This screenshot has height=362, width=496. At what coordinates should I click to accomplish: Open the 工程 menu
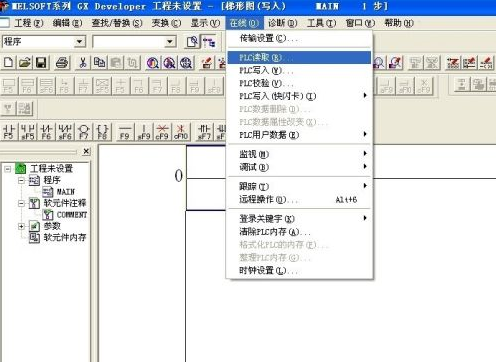click(29, 23)
